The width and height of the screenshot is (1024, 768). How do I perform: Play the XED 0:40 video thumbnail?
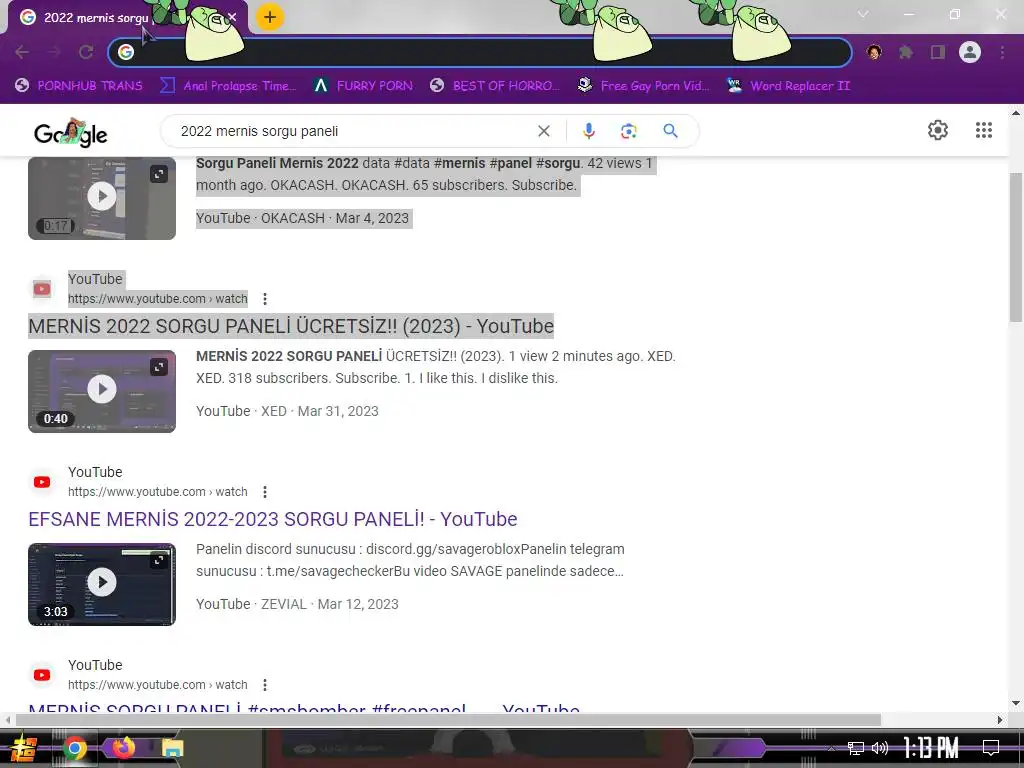[102, 391]
